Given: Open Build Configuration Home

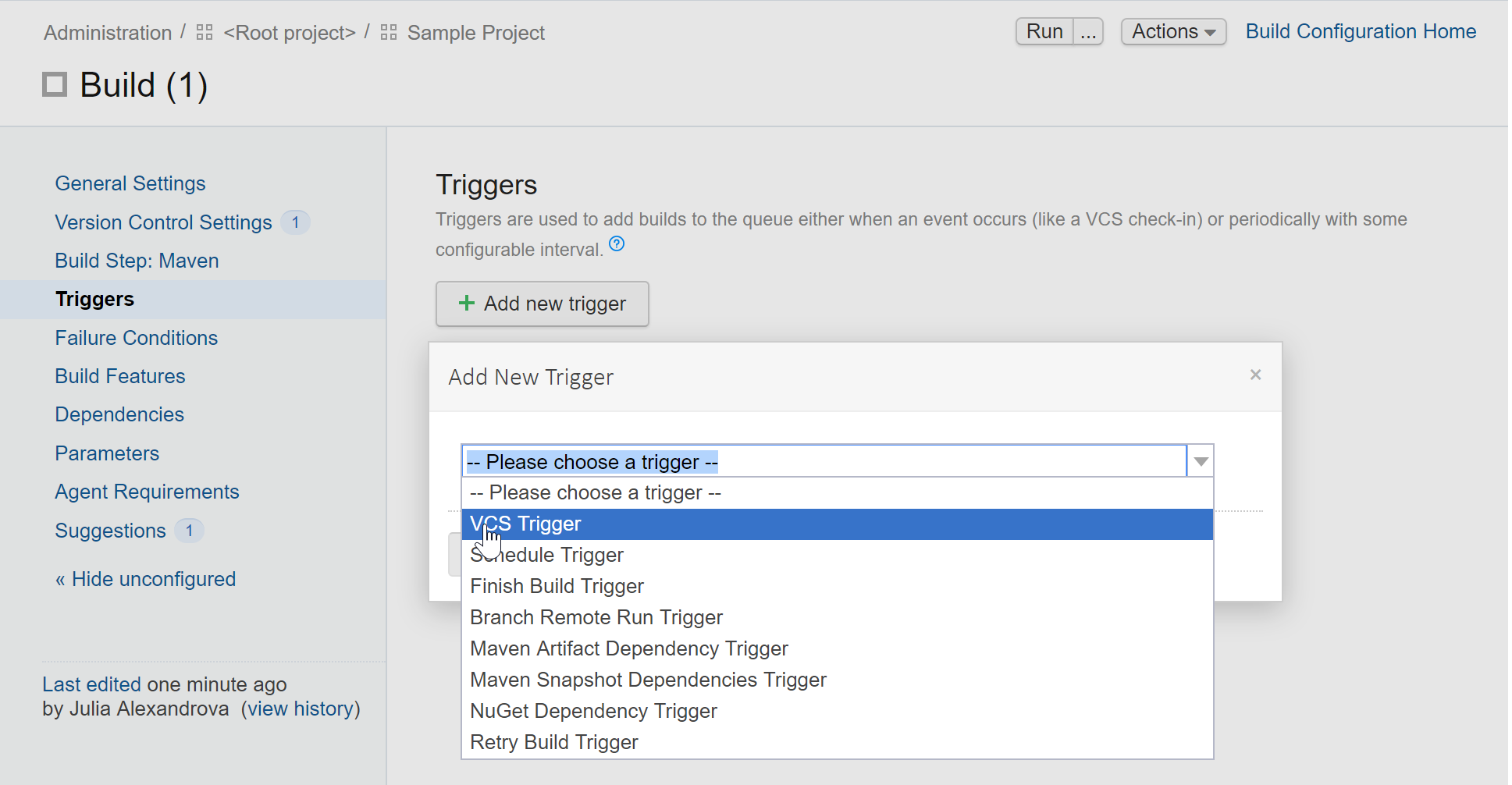Looking at the screenshot, I should click(x=1360, y=31).
